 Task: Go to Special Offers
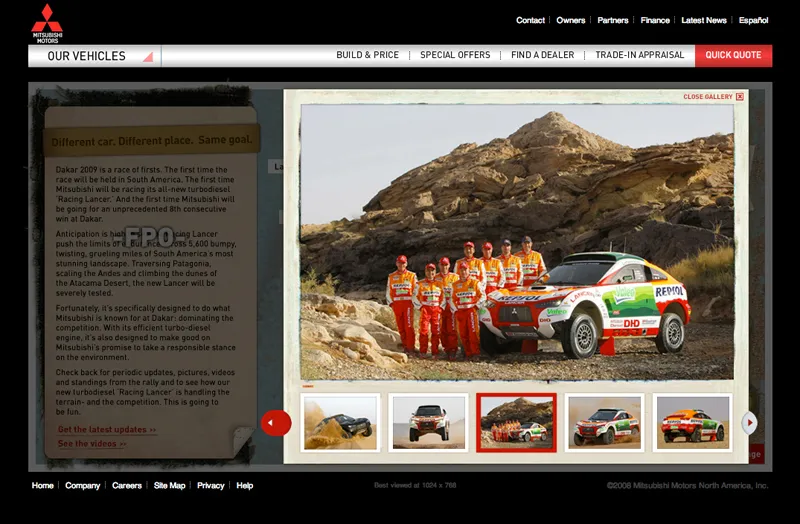point(455,56)
